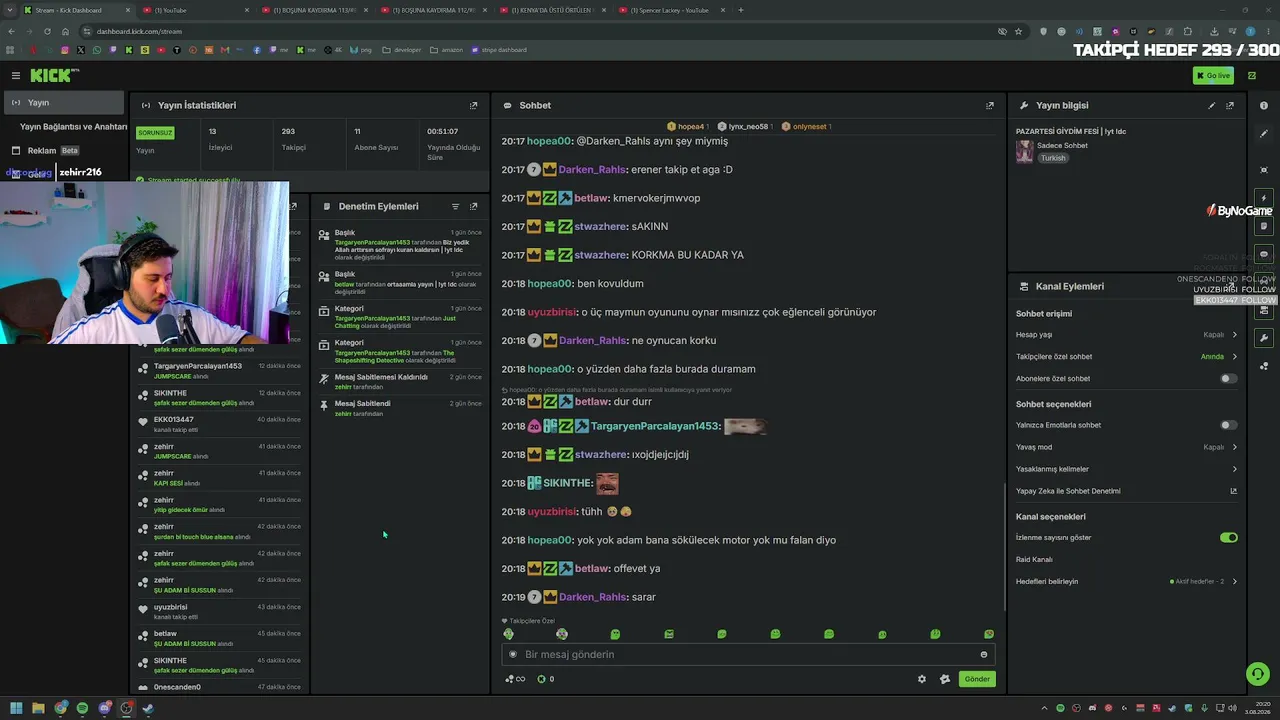Open the stripe dashboard bookmark
The width and height of the screenshot is (1280, 720).
(x=499, y=49)
